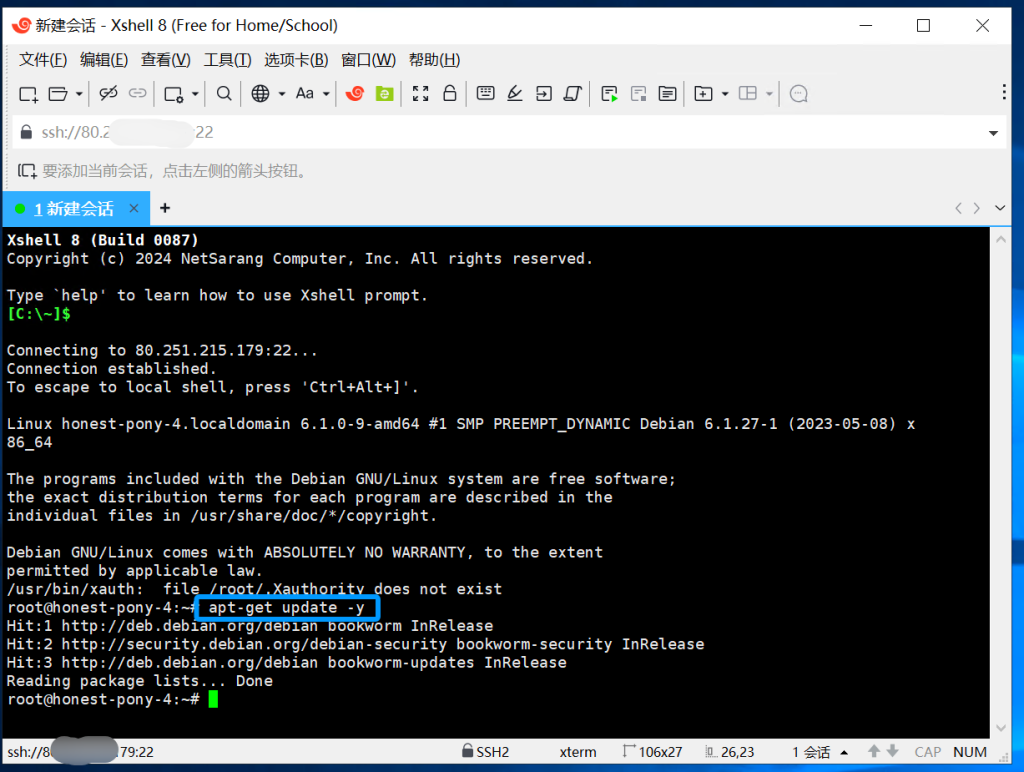Expand the 1 会话 status bar arrow
Image resolution: width=1024 pixels, height=772 pixels.
click(845, 752)
